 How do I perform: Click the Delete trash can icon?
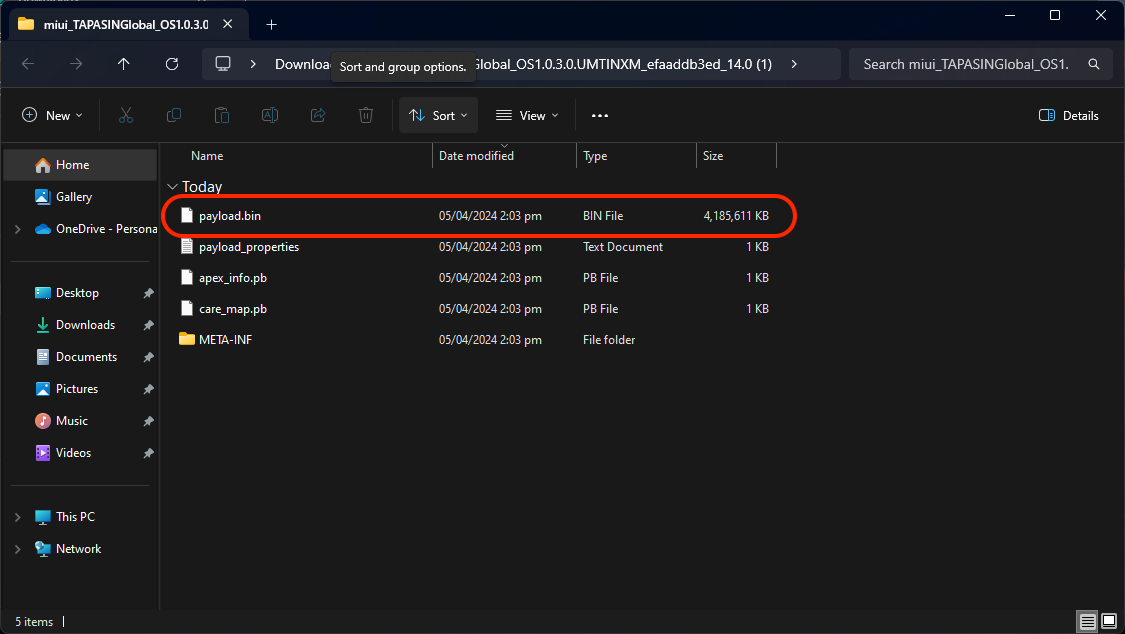[x=366, y=115]
